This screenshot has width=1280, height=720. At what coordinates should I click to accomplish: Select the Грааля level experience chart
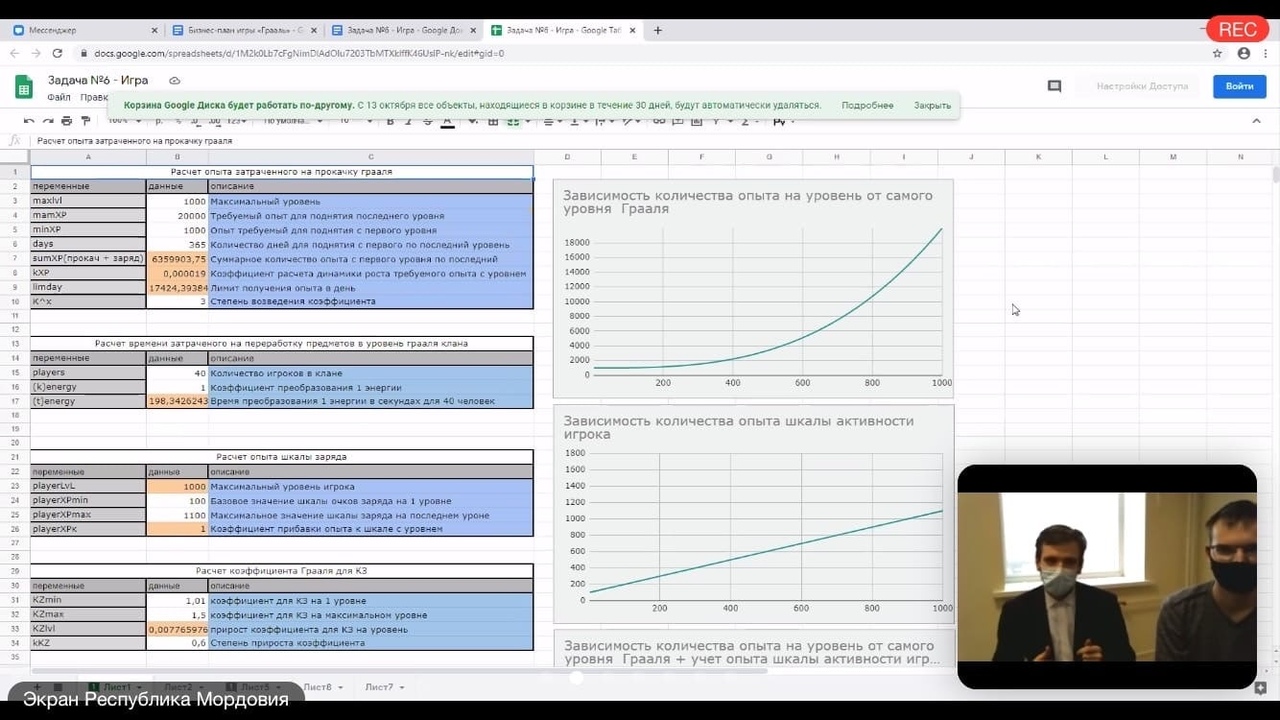point(753,288)
